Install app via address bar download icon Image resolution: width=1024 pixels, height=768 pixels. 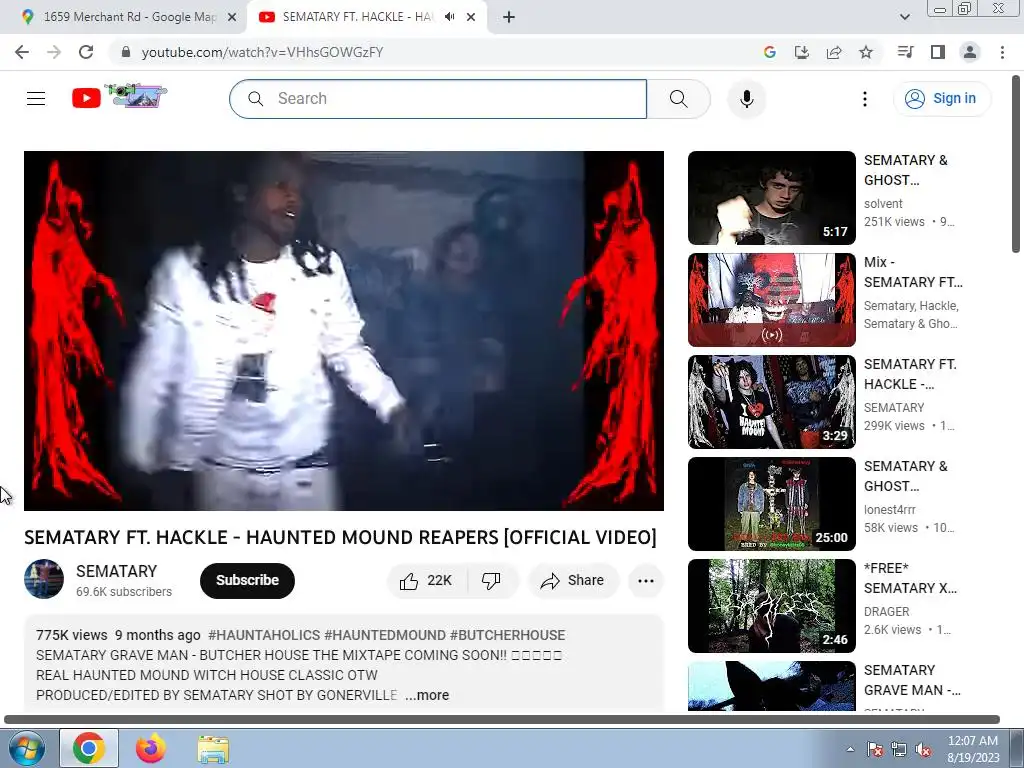point(801,52)
